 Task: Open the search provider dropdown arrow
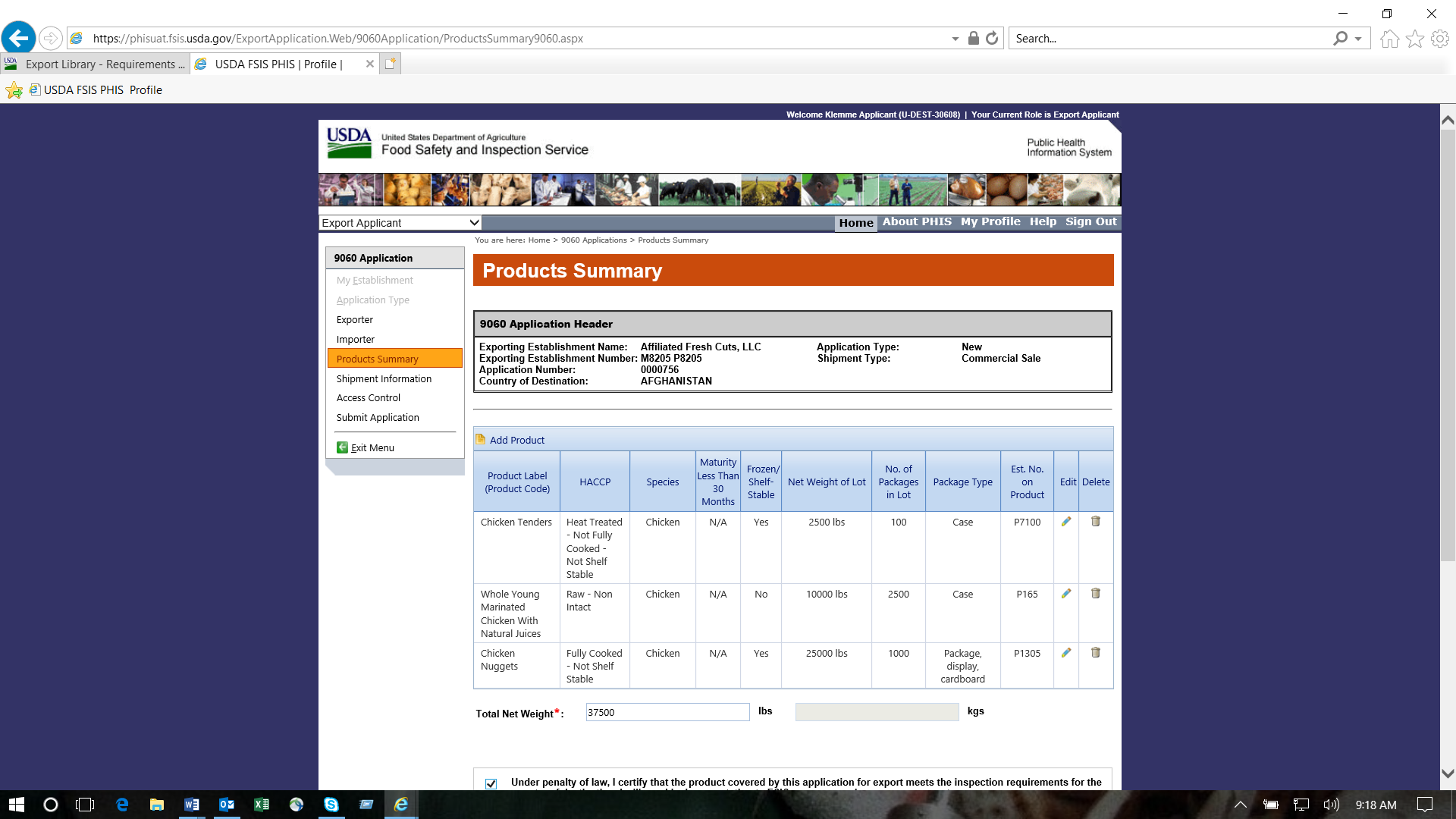click(1358, 39)
